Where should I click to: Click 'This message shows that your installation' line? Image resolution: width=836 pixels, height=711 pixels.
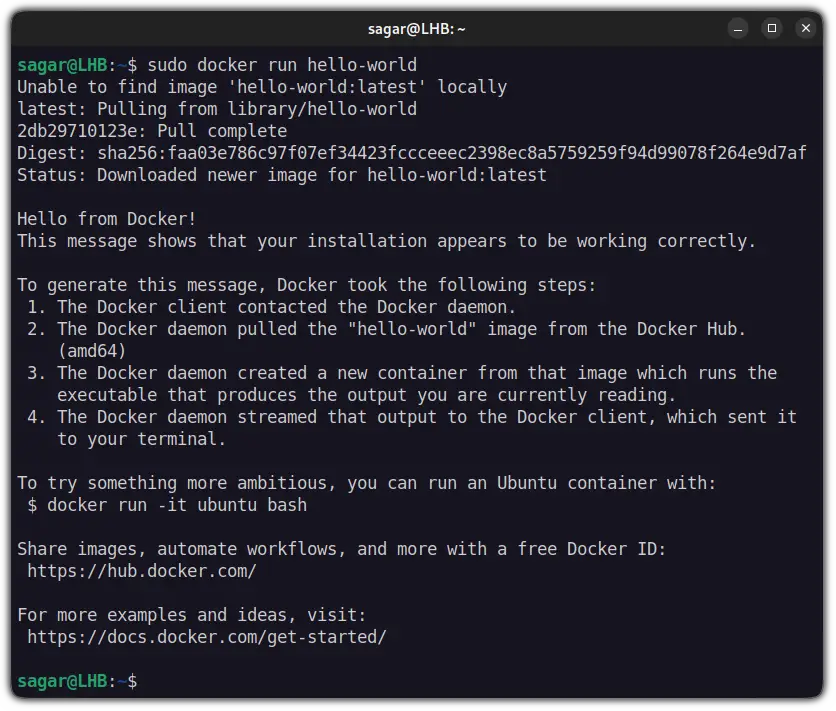point(387,241)
